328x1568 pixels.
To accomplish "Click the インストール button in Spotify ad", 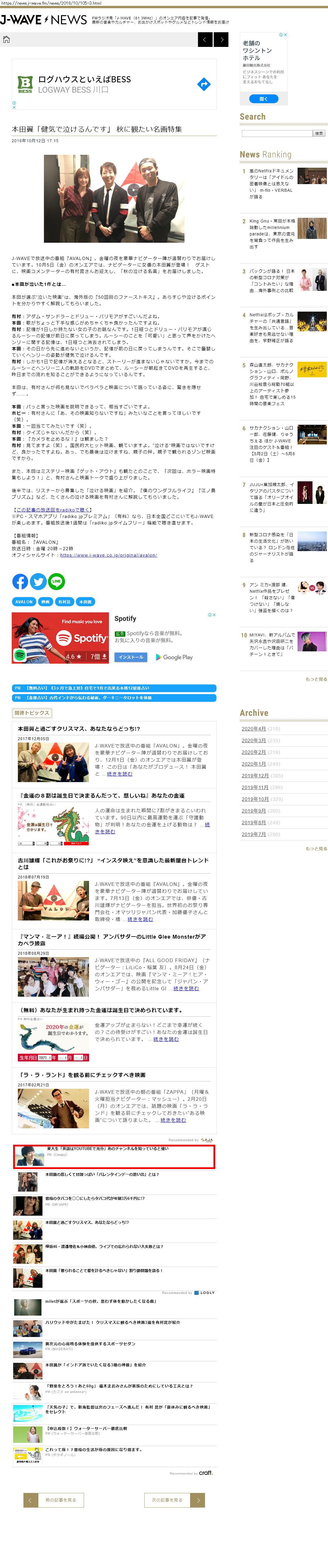I will [x=131, y=657].
